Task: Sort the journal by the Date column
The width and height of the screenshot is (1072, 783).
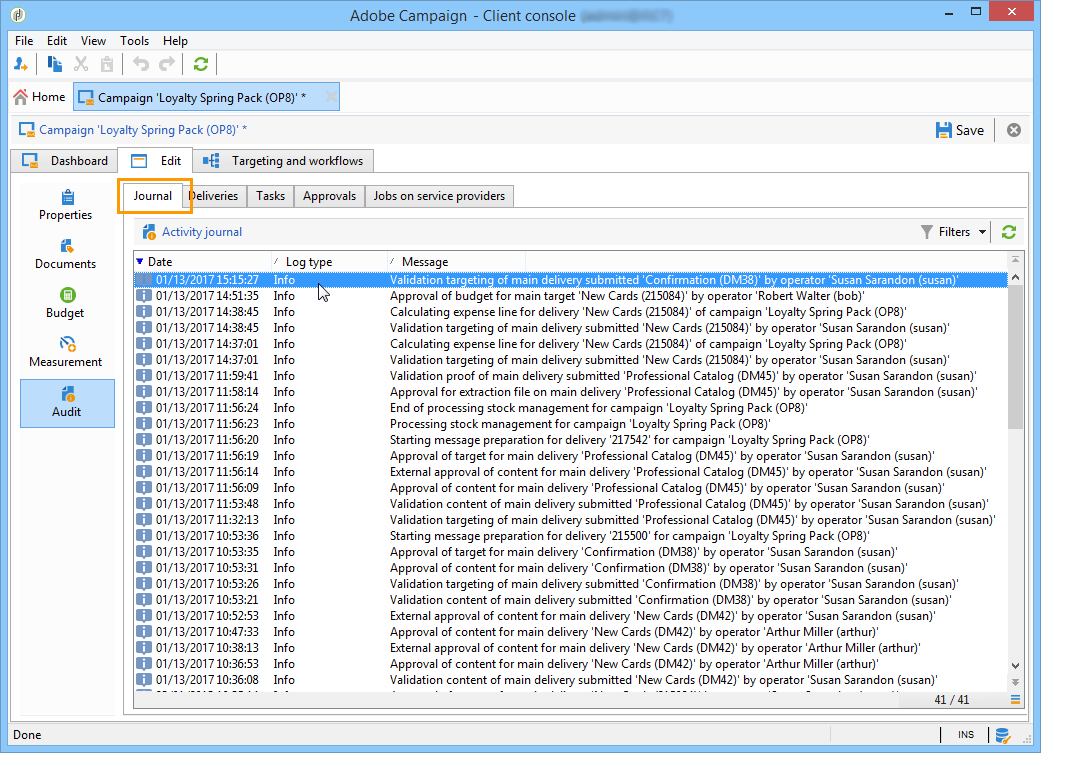Action: coord(160,262)
